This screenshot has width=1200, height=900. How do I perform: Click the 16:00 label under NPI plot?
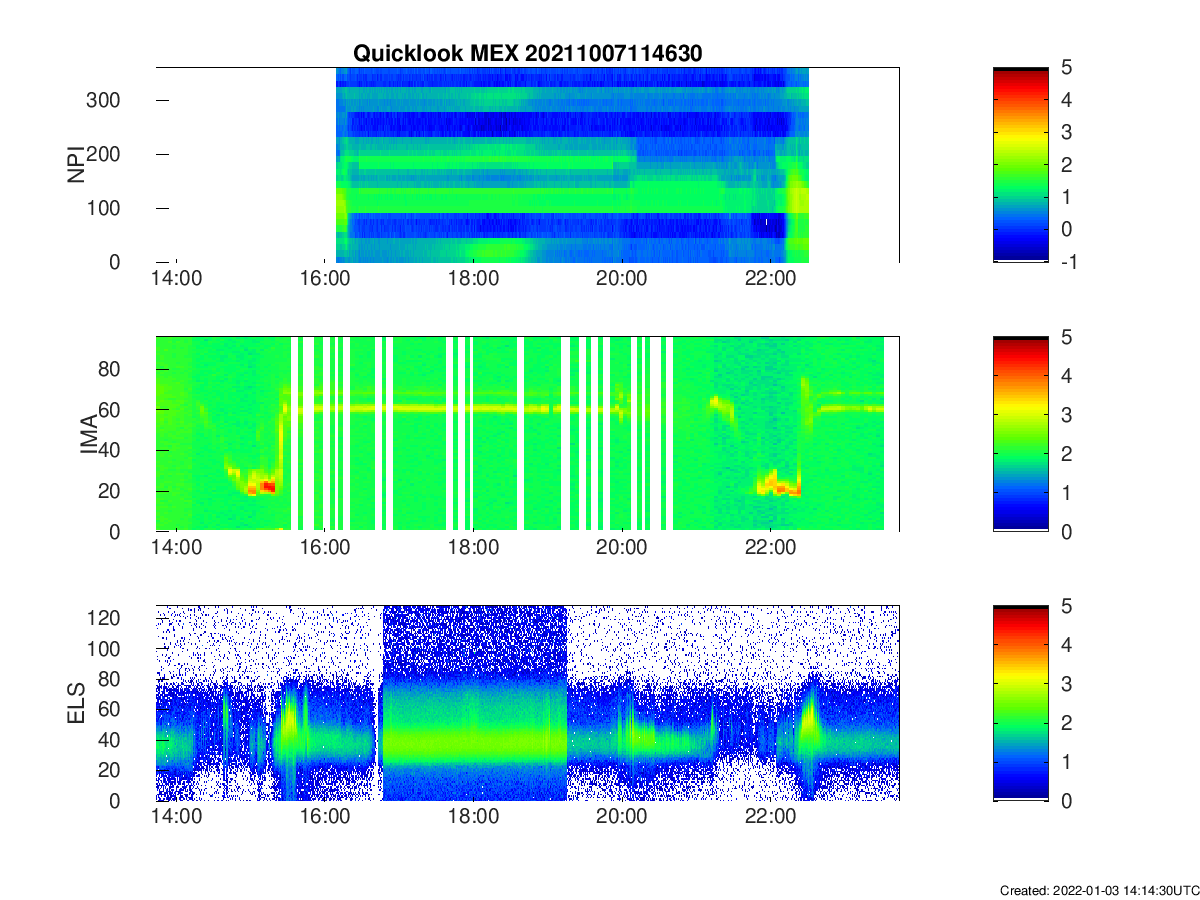point(325,280)
